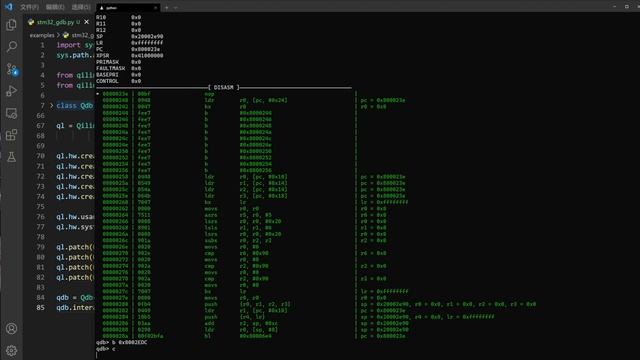Open the Accounts menu icon
Viewport: 640px width, 360px height.
tap(11, 329)
